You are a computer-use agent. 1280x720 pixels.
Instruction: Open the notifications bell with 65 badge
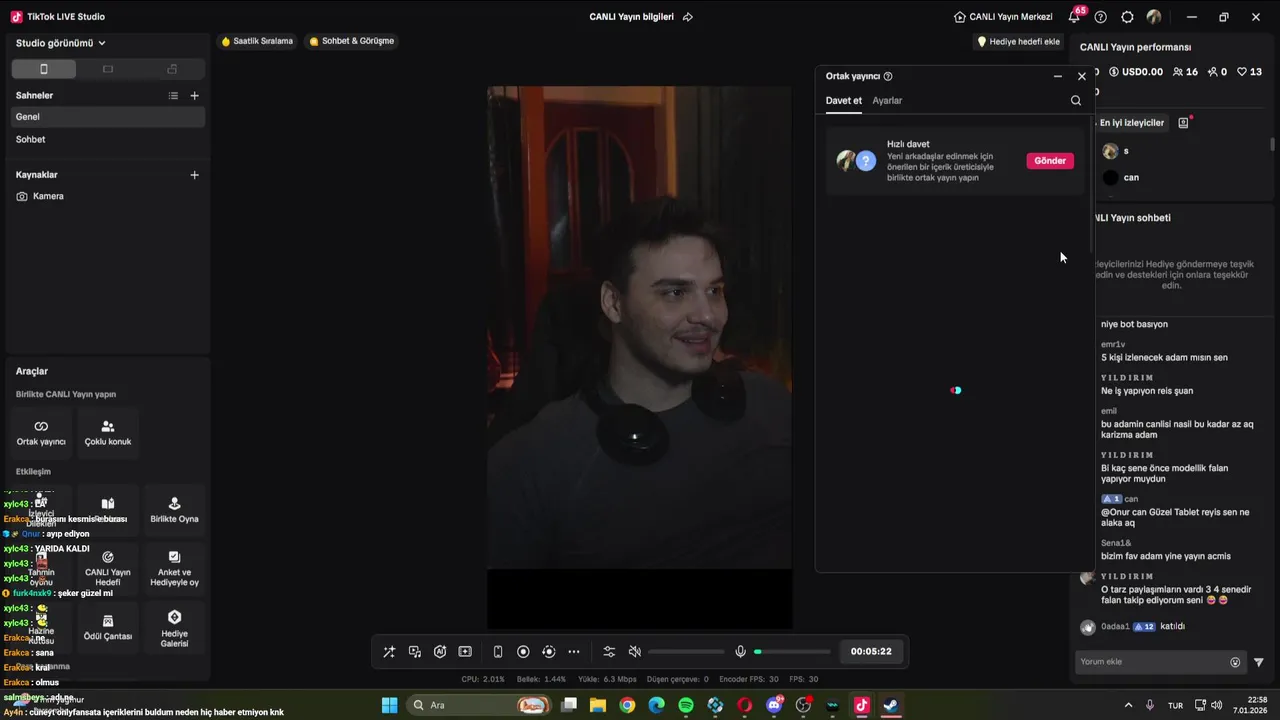coord(1075,16)
